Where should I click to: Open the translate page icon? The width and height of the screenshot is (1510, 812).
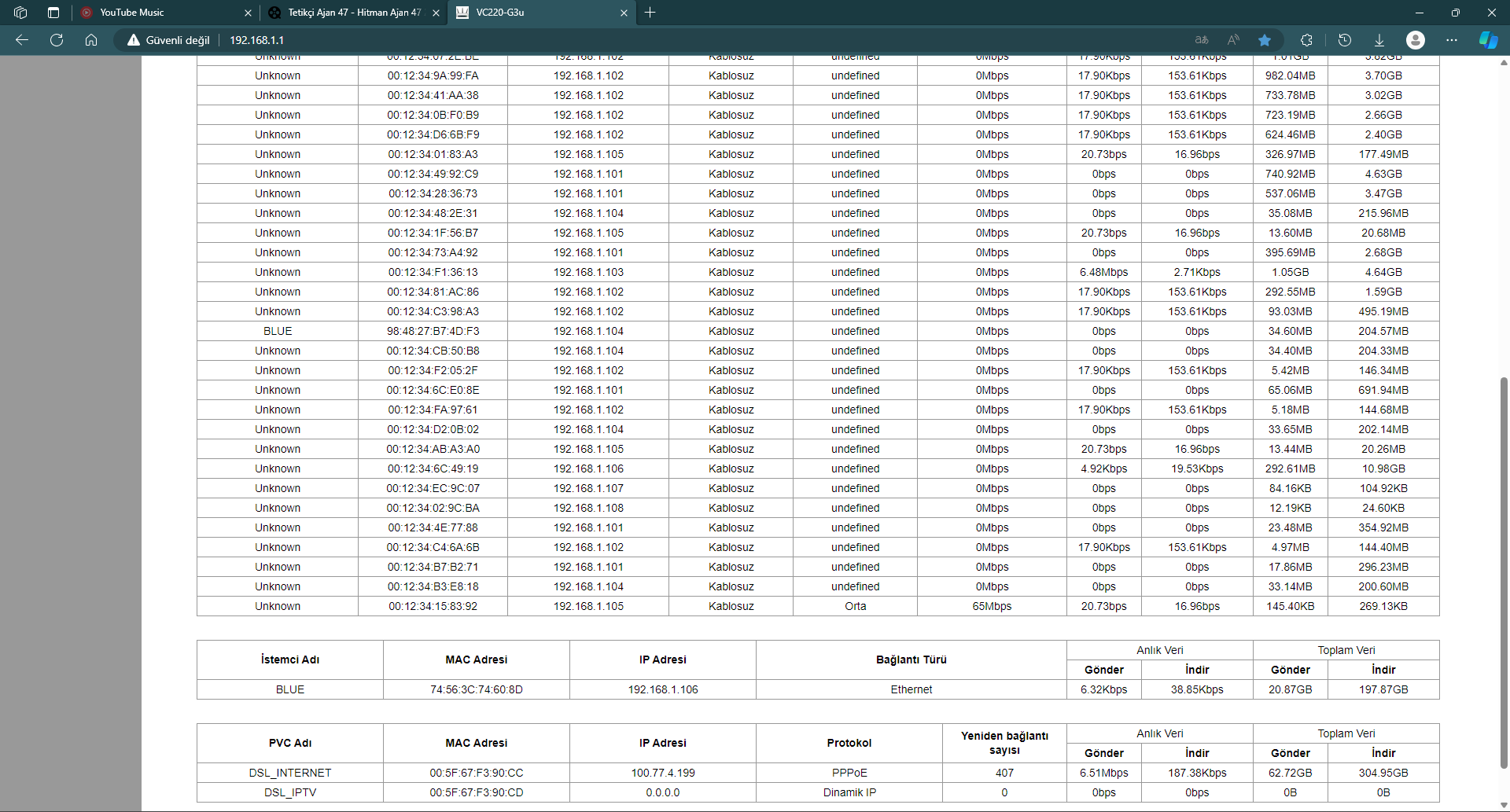[1202, 40]
